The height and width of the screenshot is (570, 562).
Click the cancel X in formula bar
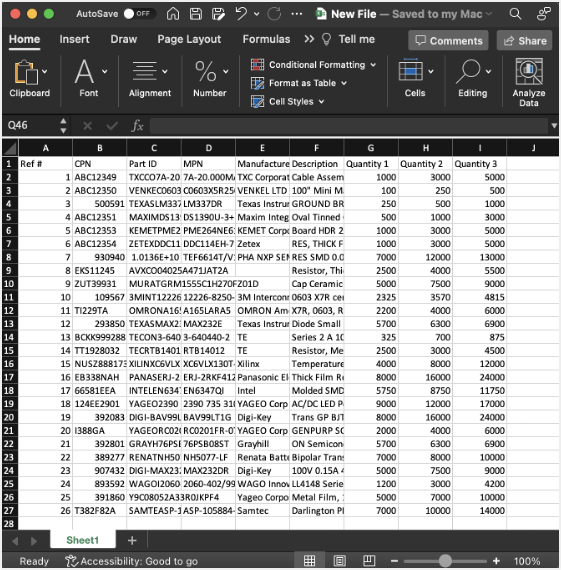point(87,126)
